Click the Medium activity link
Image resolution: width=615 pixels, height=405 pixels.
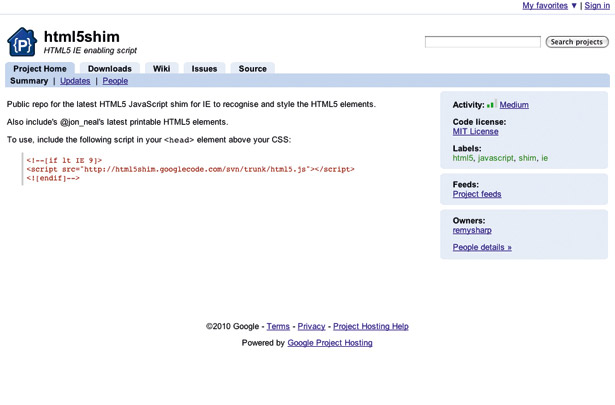coord(514,105)
